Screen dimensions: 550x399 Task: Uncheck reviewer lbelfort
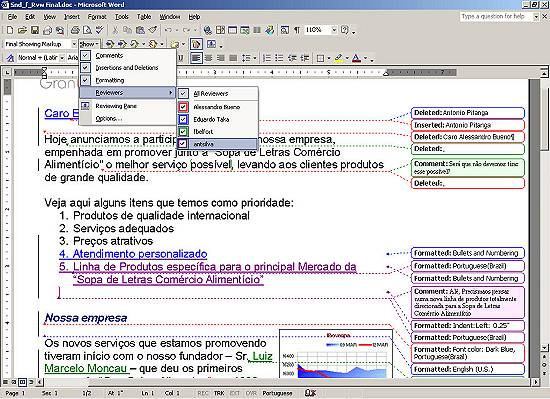[x=183, y=131]
